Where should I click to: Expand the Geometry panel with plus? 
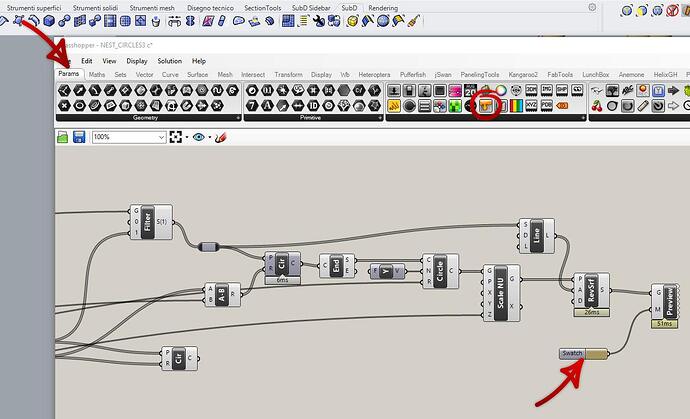point(238,118)
